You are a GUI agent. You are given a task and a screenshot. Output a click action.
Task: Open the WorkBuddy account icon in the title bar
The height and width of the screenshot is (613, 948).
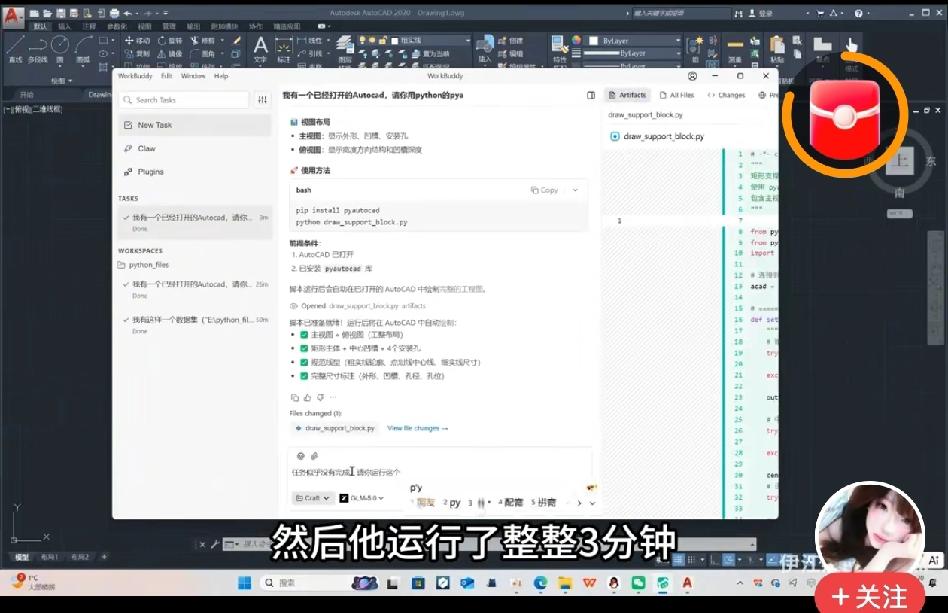point(692,76)
